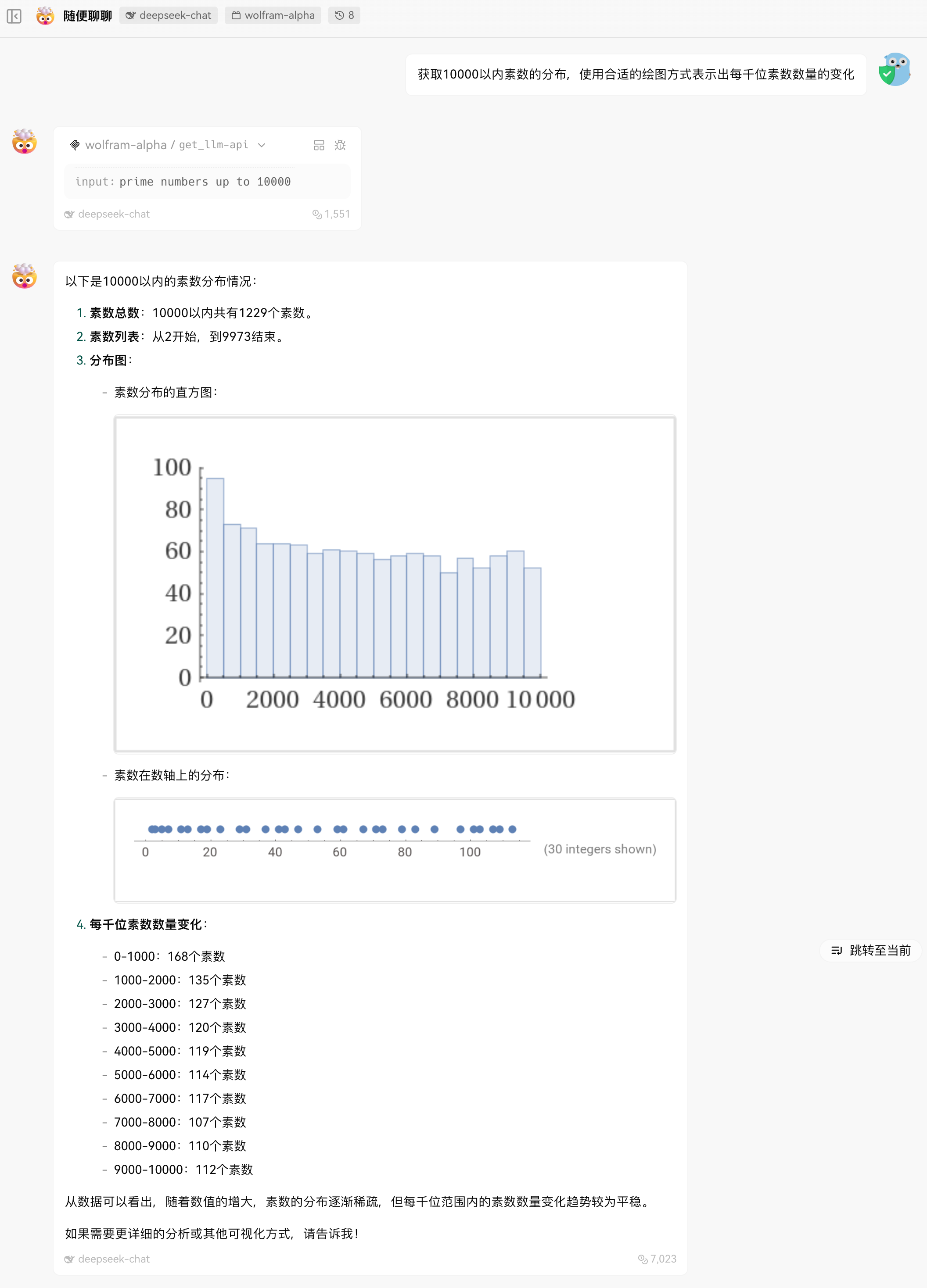The width and height of the screenshot is (927, 1288).
Task: Expand the get_llm-api tool call chevron
Action: (262, 145)
